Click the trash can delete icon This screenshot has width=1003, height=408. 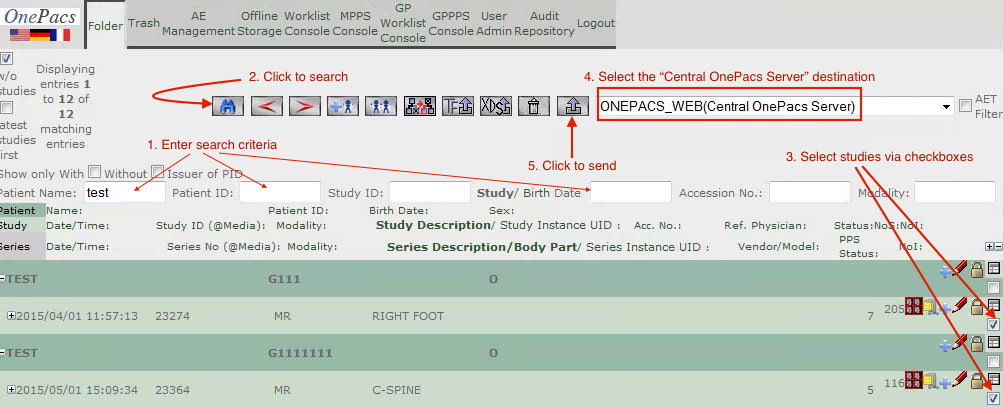tap(533, 106)
